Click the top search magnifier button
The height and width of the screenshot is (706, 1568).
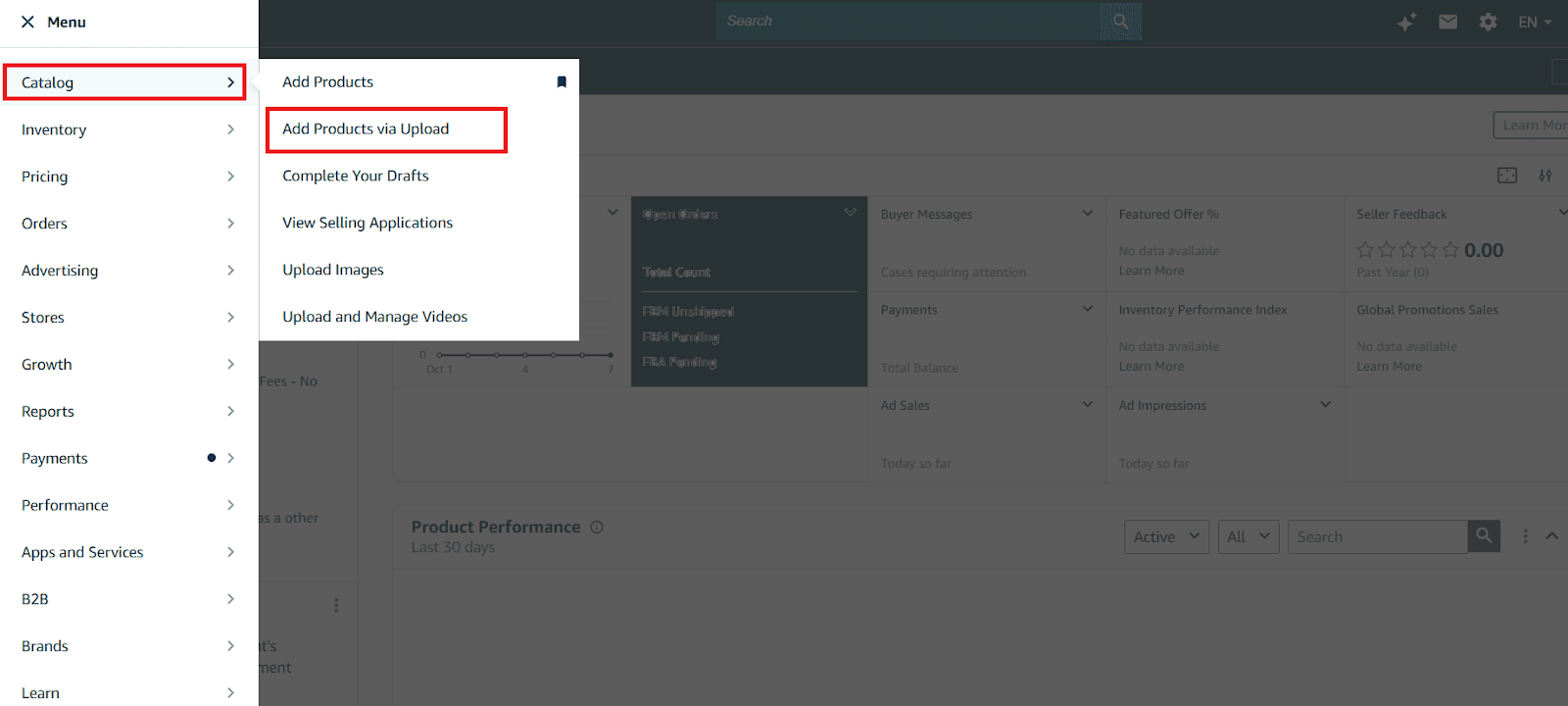[1121, 21]
